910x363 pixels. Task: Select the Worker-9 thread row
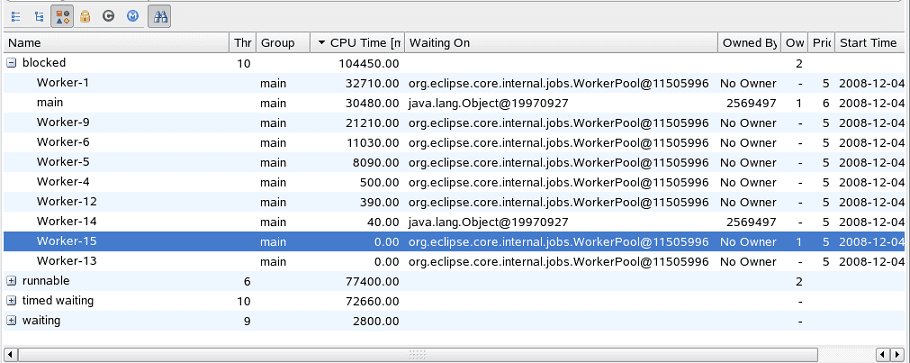(x=454, y=123)
